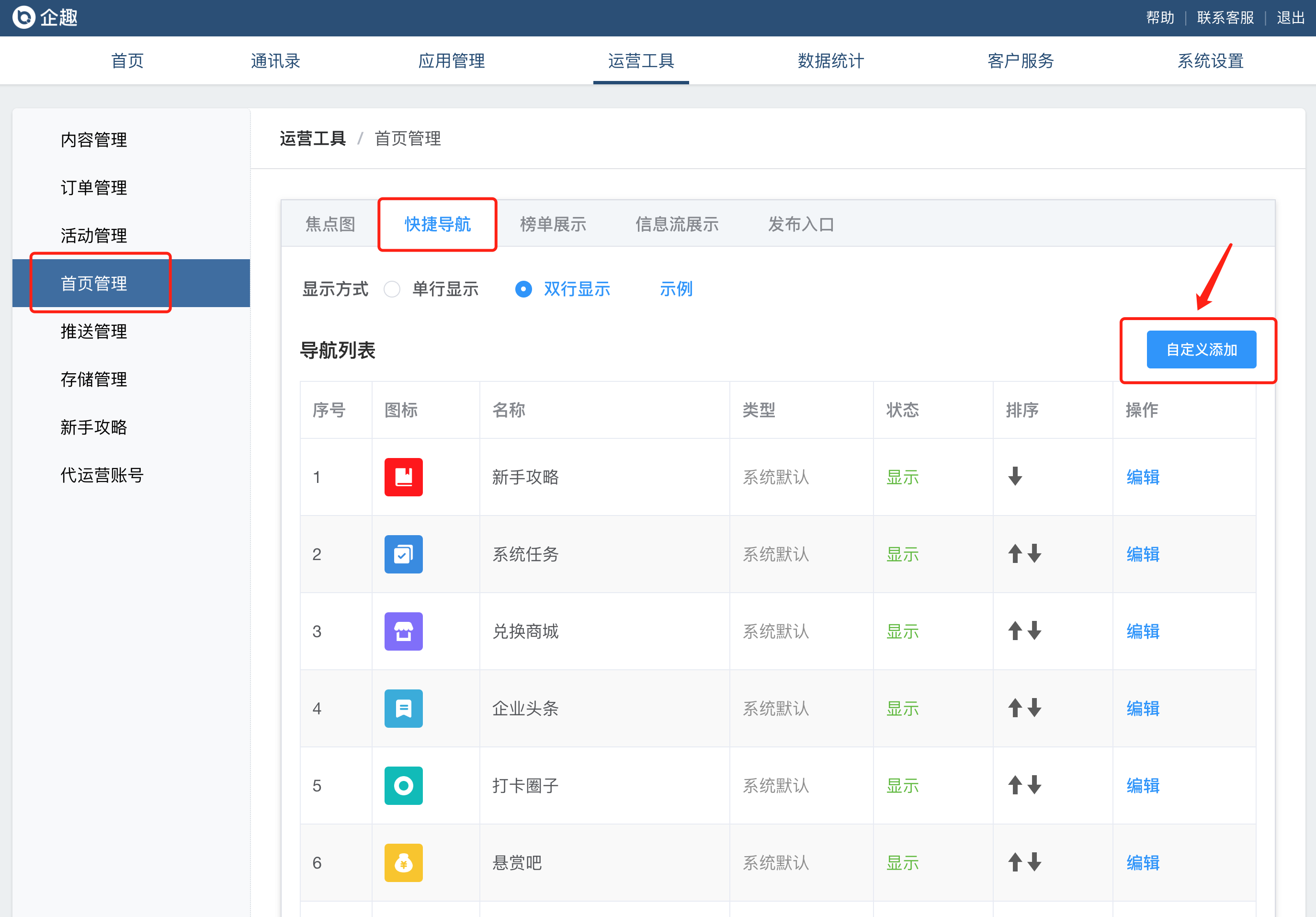Select the 双行显示 radio option

523,289
